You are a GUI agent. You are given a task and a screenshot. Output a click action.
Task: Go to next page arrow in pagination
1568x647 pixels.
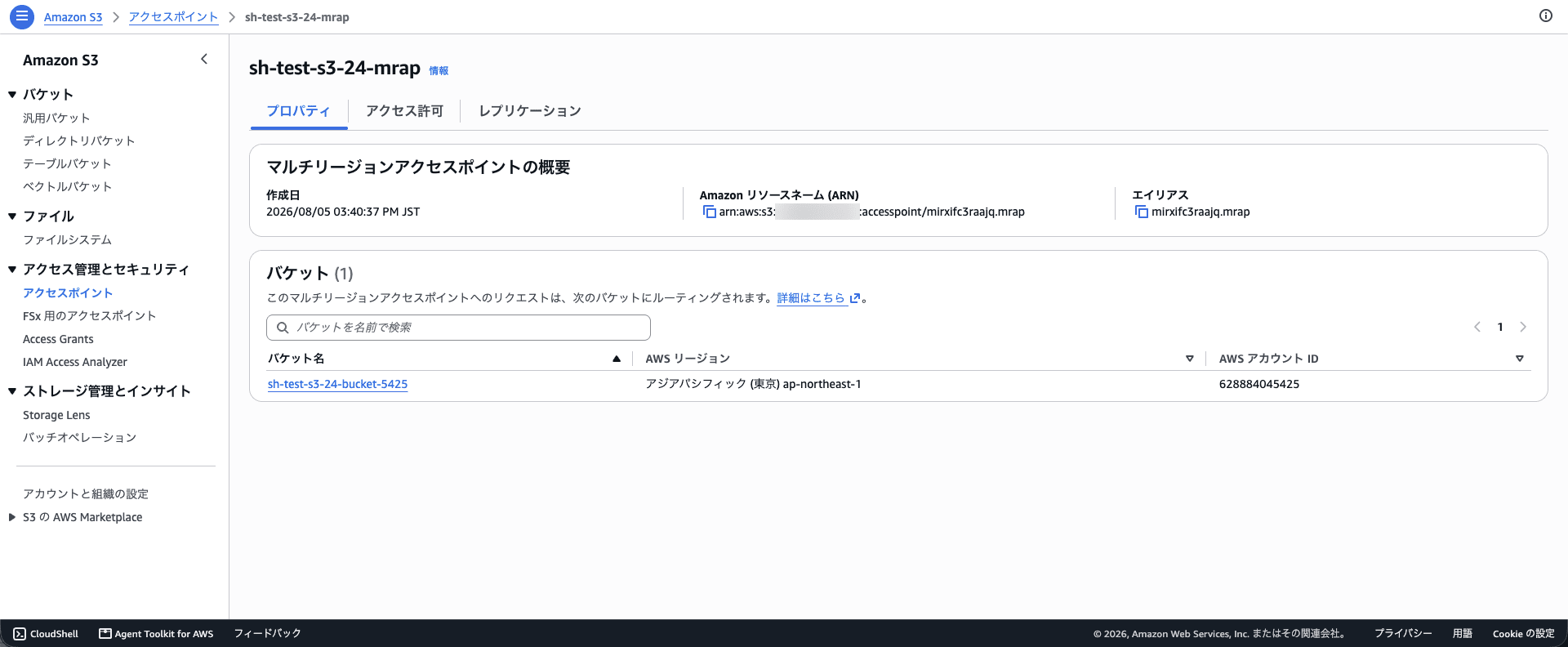click(x=1523, y=327)
